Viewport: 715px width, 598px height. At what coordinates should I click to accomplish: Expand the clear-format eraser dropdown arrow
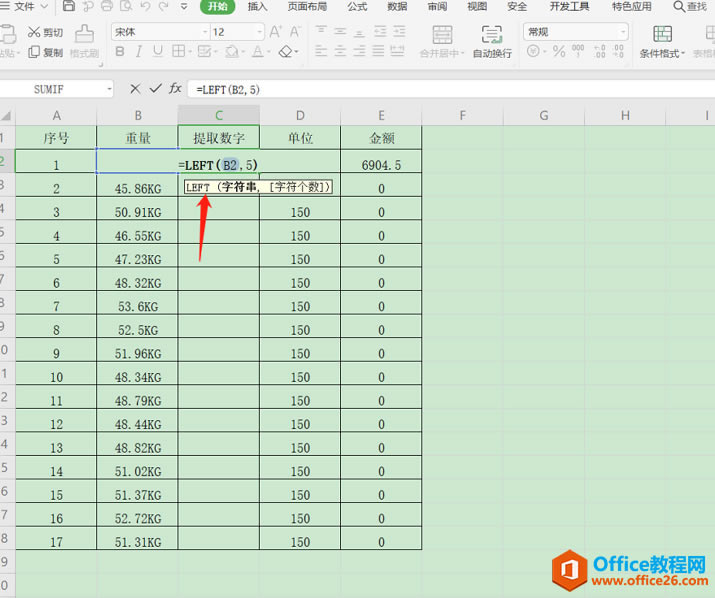297,52
